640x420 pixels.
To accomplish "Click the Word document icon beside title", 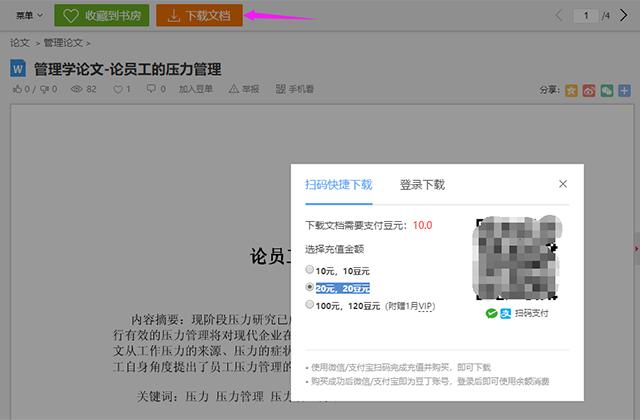I will [18, 69].
